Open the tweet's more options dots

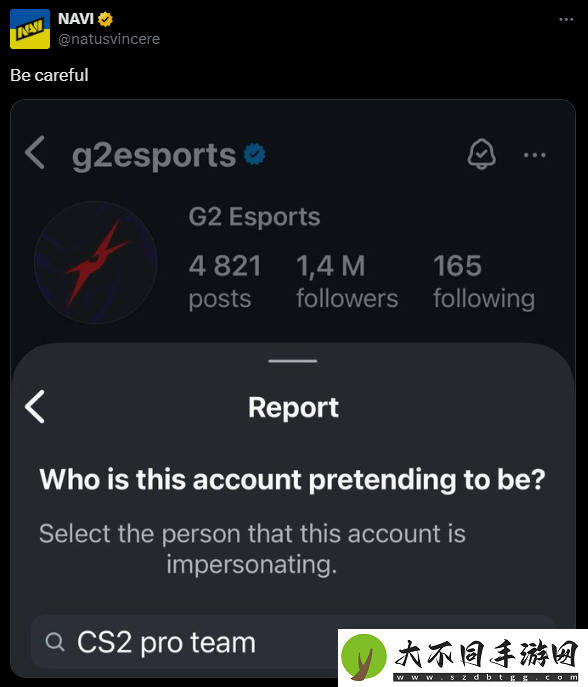click(x=566, y=19)
